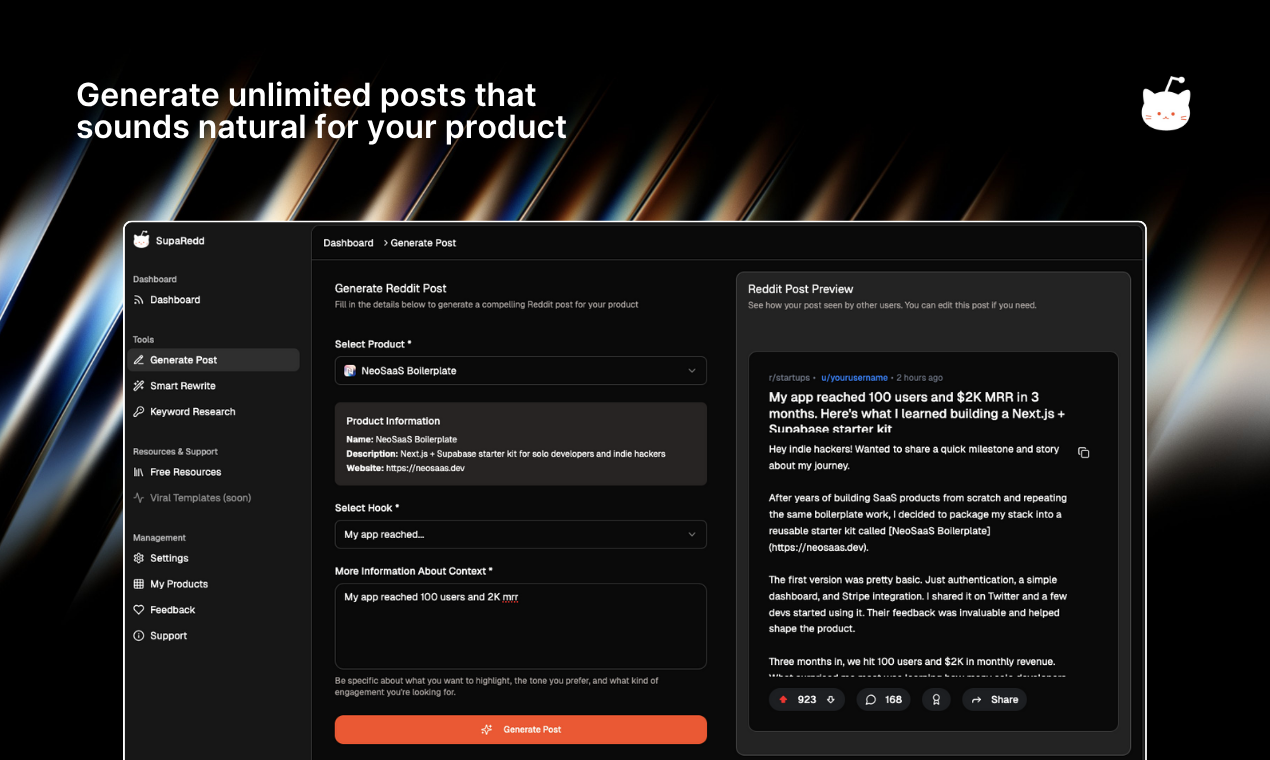Screen dimensions: 1270x760
Task: Open Keyword Research tool
Action: click(192, 412)
